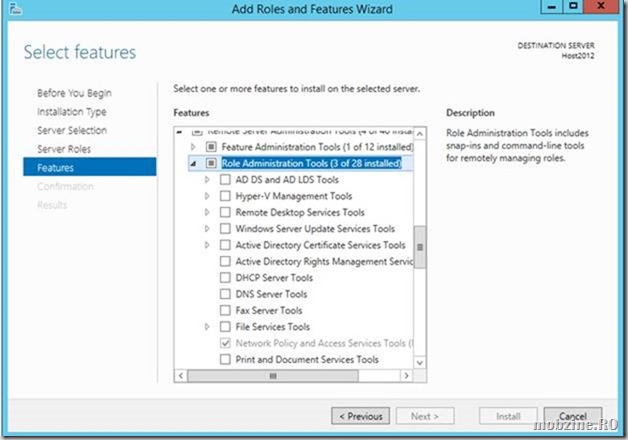Enable the DHCP Server Tools checkbox
Image resolution: width=628 pixels, height=440 pixels.
[x=225, y=277]
